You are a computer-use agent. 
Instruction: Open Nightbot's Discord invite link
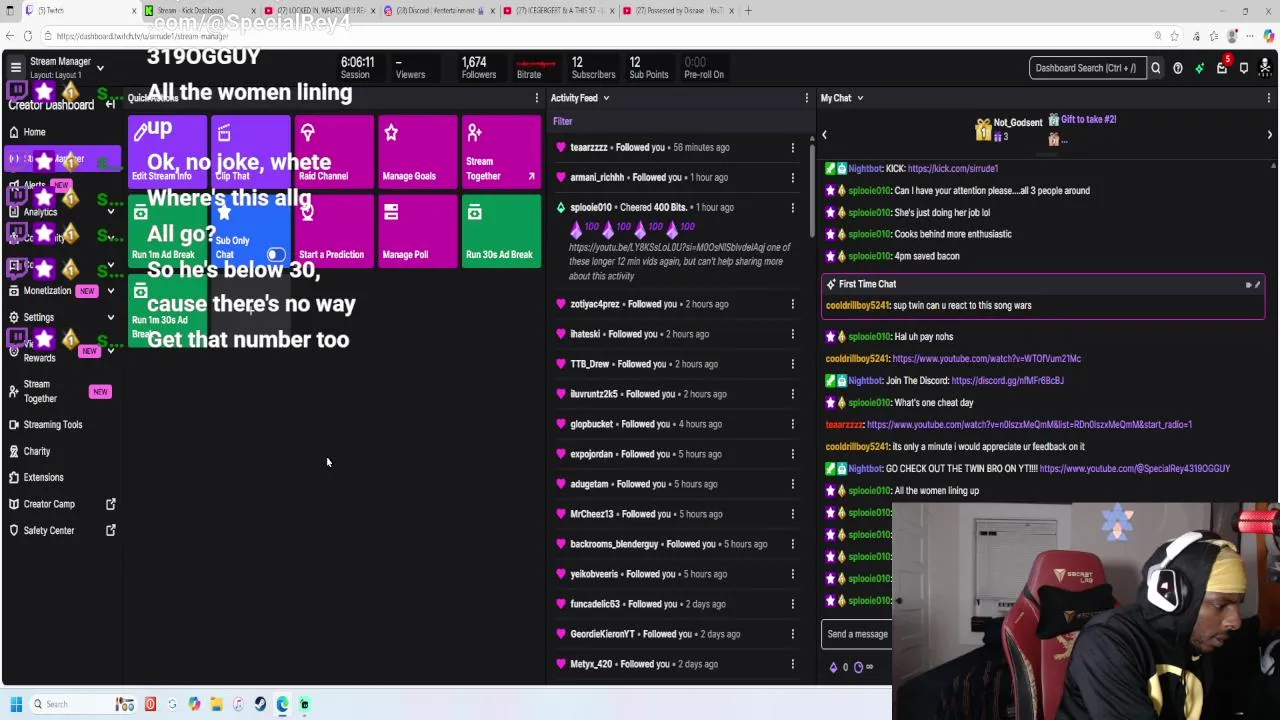point(1007,381)
